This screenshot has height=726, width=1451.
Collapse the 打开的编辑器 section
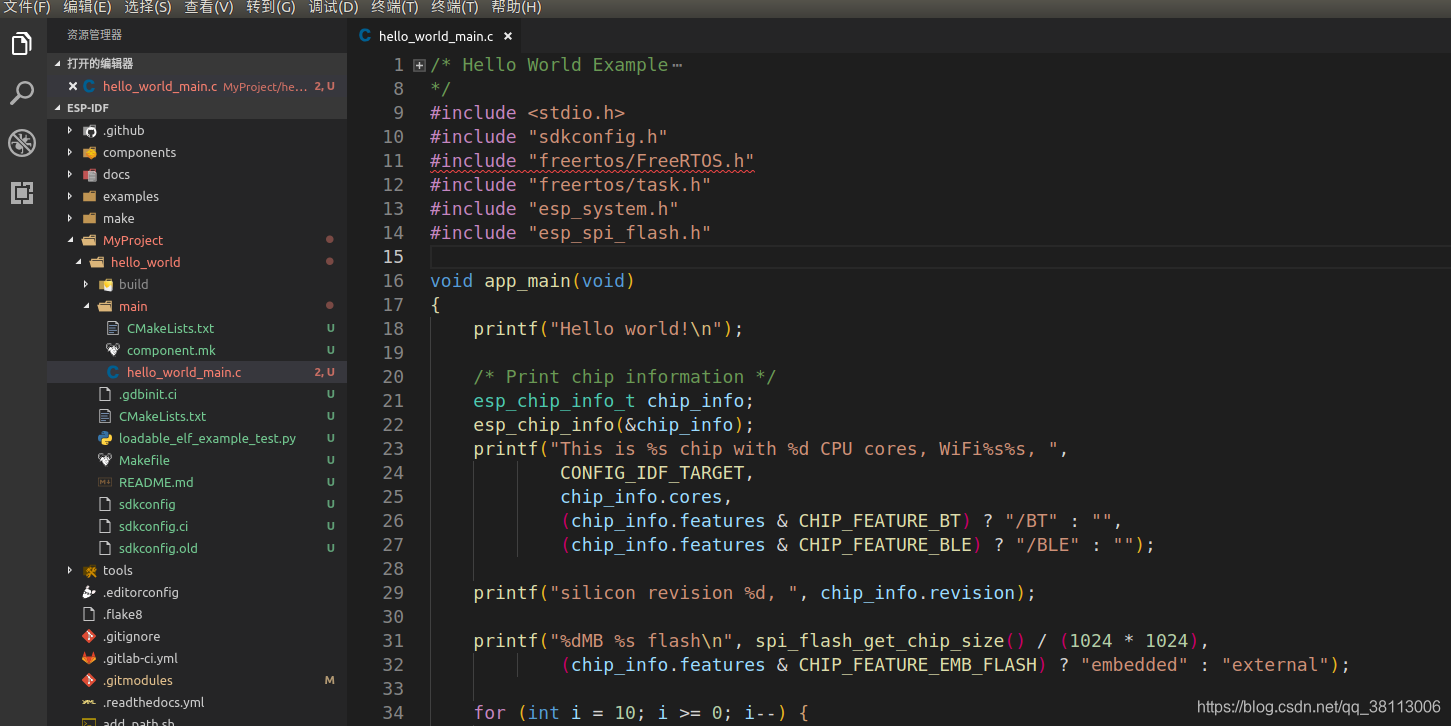click(58, 63)
